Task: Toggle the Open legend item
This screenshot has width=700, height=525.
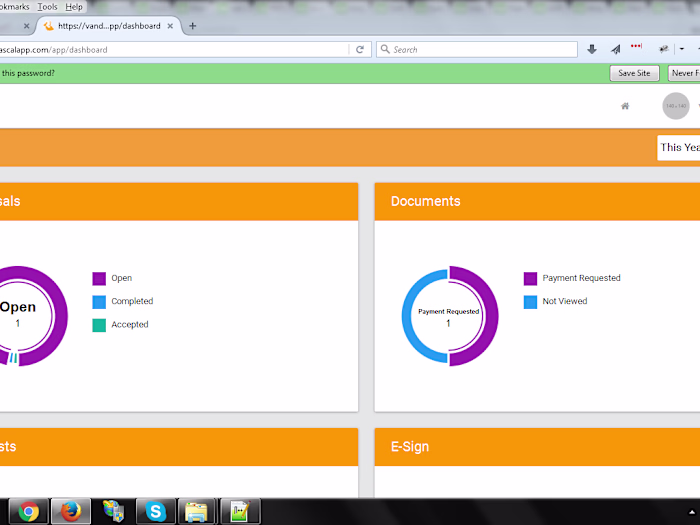Action: [x=112, y=278]
